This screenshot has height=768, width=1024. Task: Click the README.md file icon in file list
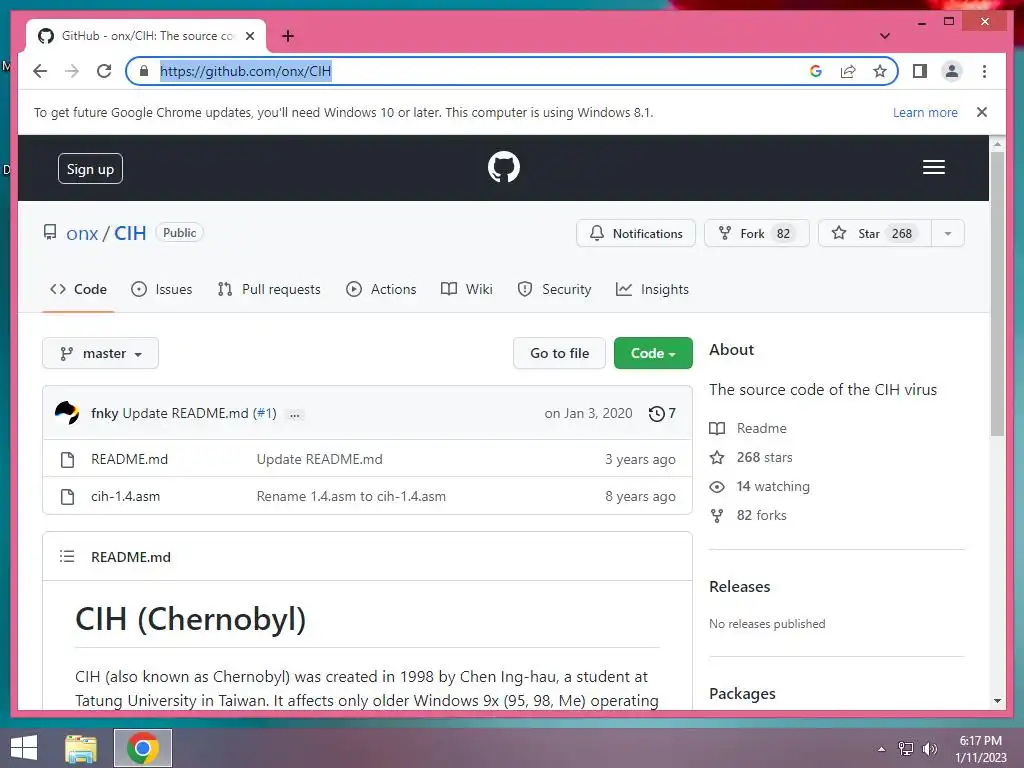(x=67, y=460)
